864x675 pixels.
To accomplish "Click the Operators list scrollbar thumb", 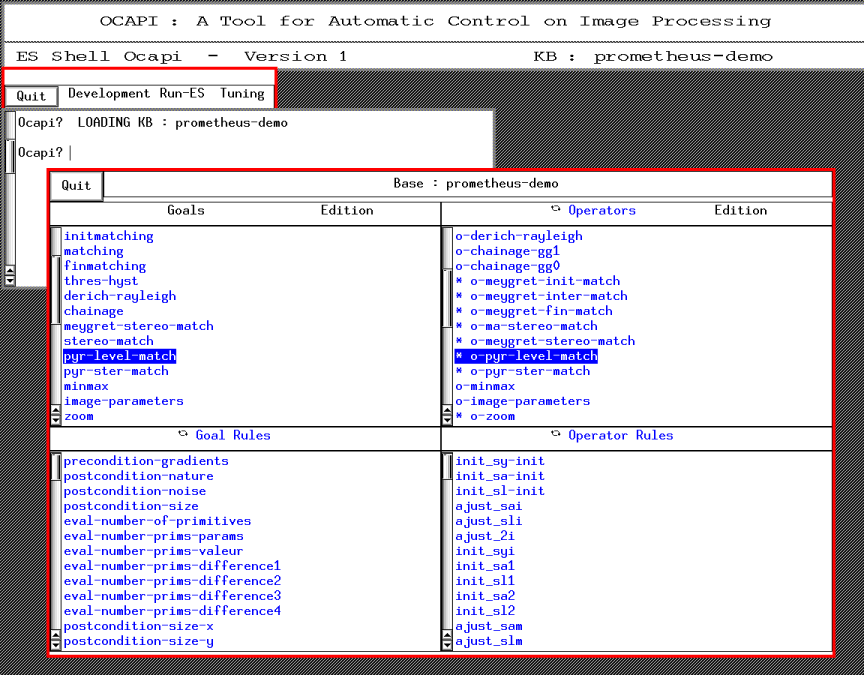I will point(447,298).
